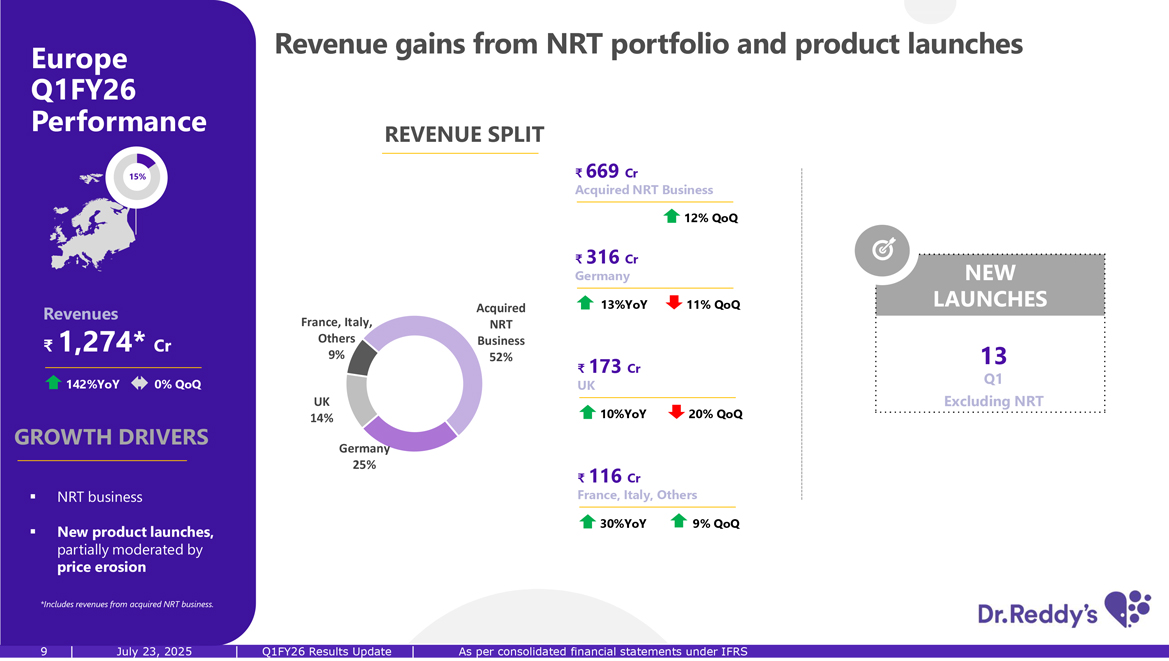Click the Dr. Reddy's logo
Screen dimensions: 1169x661
point(1063,611)
